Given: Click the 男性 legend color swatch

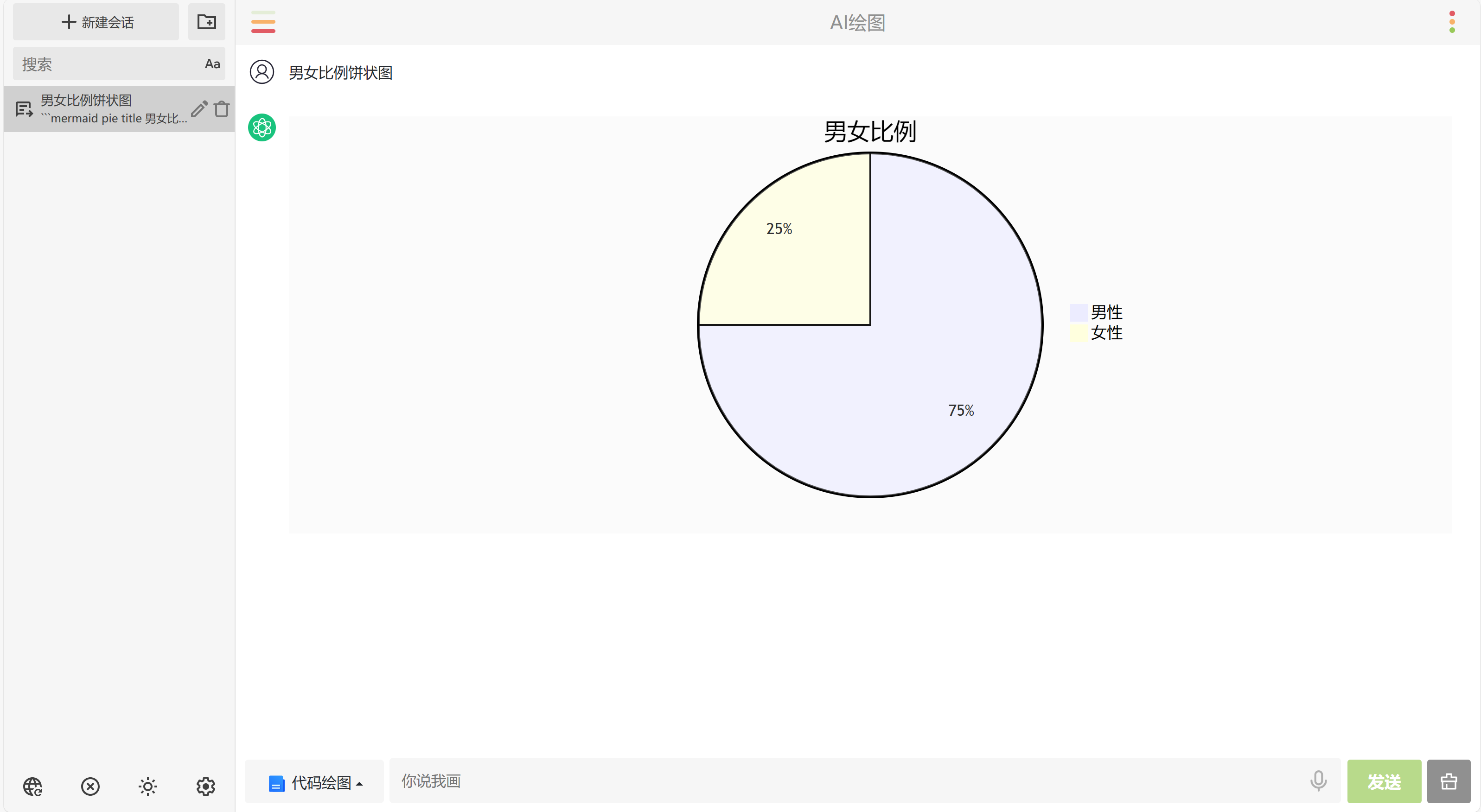Looking at the screenshot, I should click(1078, 313).
